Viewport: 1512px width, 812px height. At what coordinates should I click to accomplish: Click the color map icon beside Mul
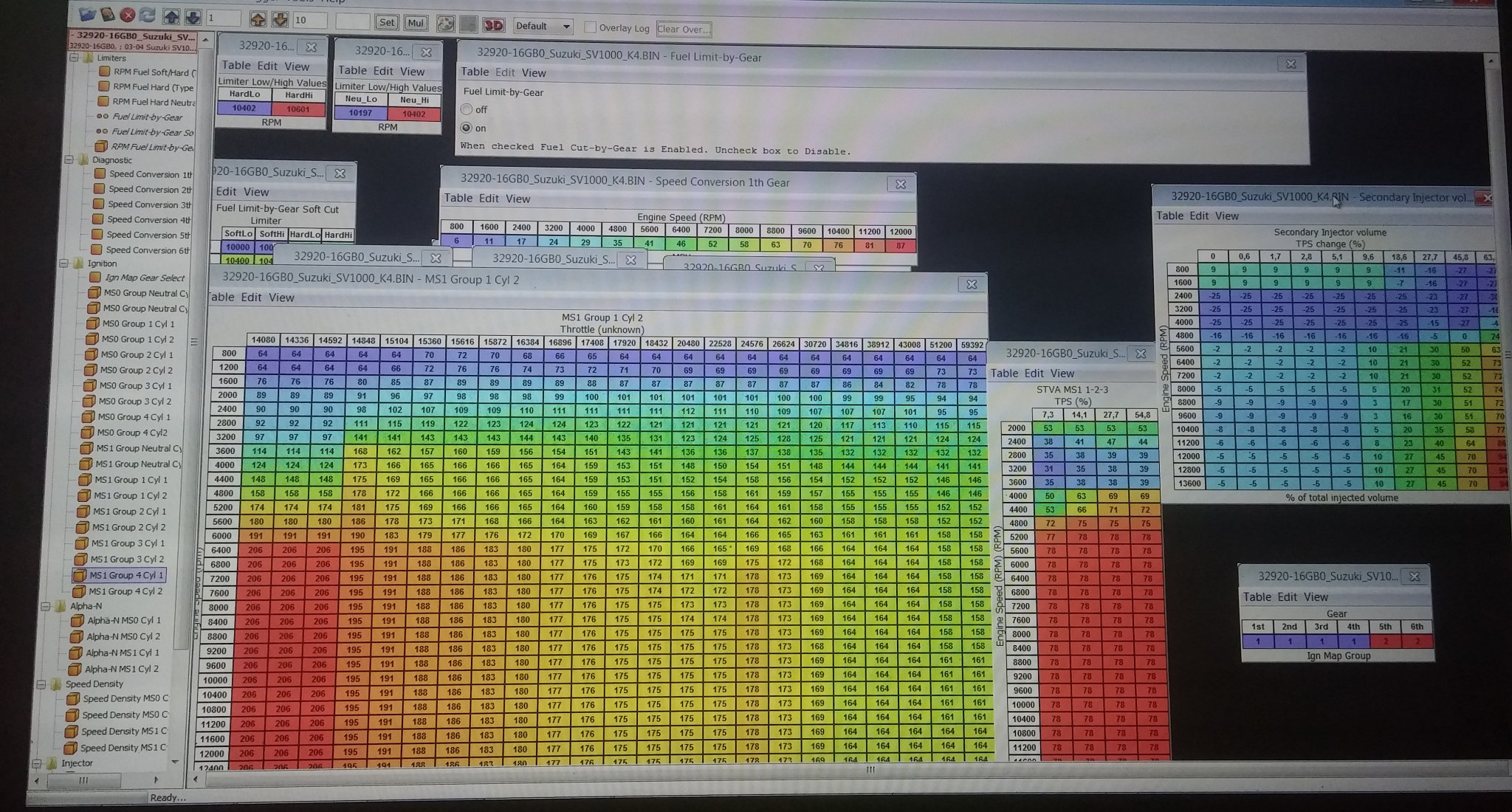point(445,24)
